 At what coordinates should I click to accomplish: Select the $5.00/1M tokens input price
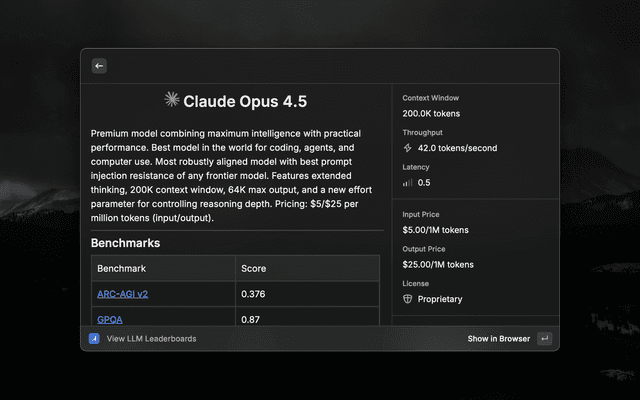[x=435, y=230]
